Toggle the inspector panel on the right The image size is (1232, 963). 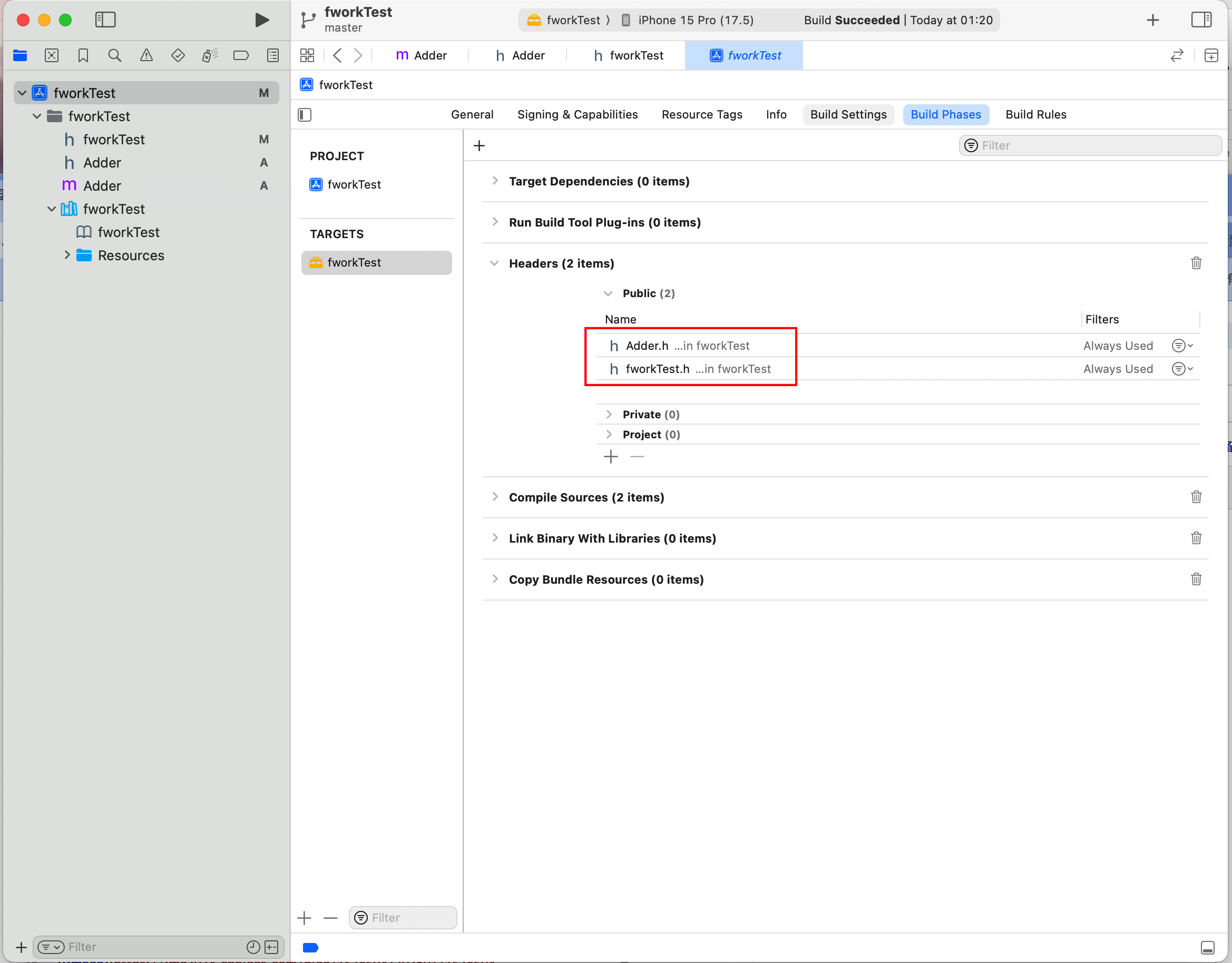point(1201,21)
